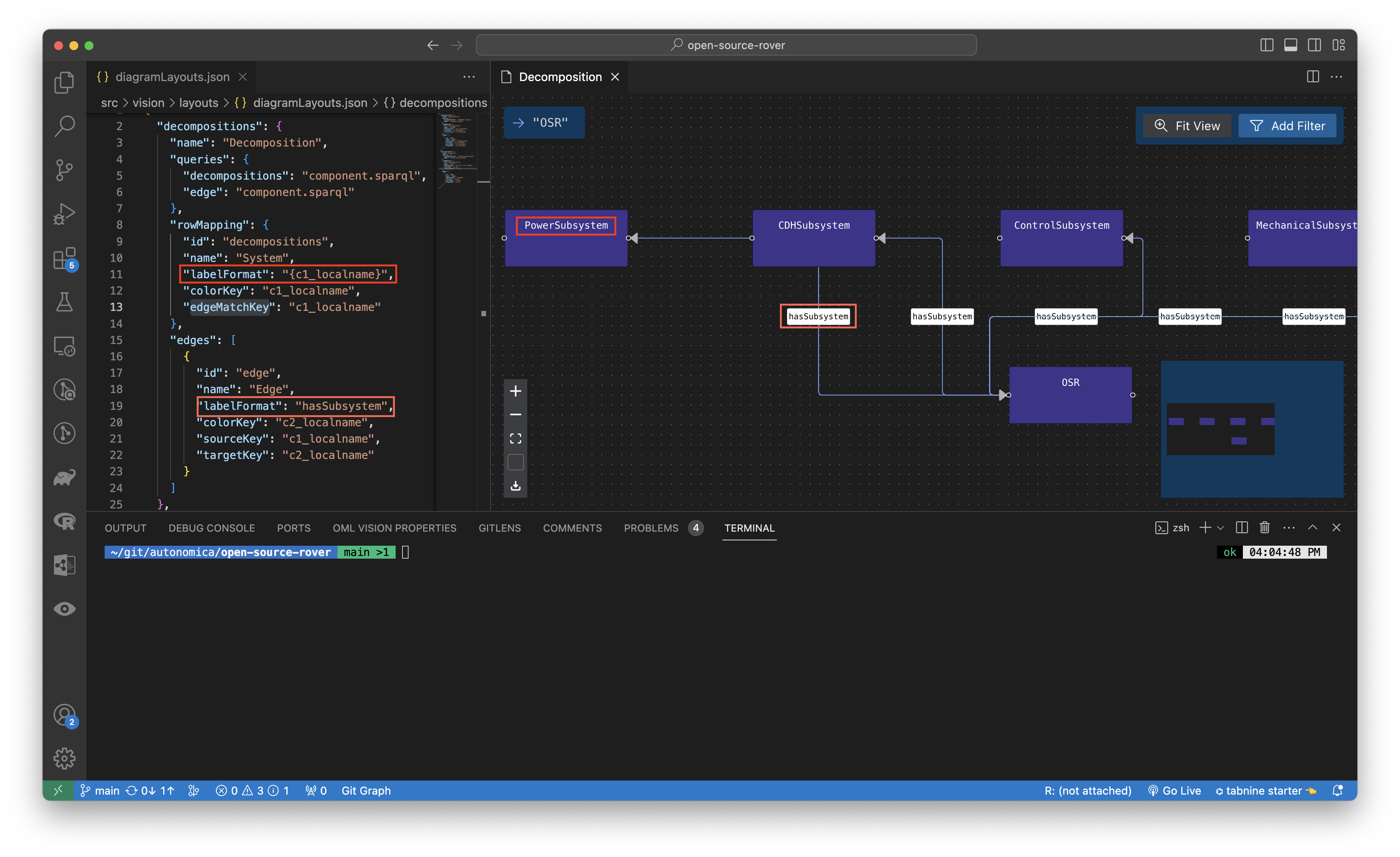Viewport: 1400px width, 857px height.
Task: Open the Explorer view in the activity bar
Action: pos(64,83)
